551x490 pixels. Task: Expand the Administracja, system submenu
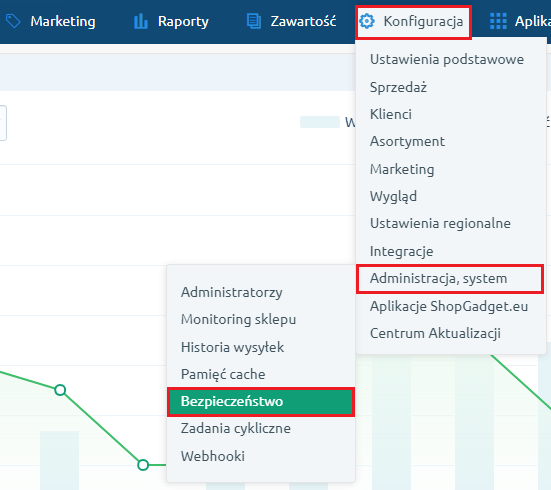450,279
